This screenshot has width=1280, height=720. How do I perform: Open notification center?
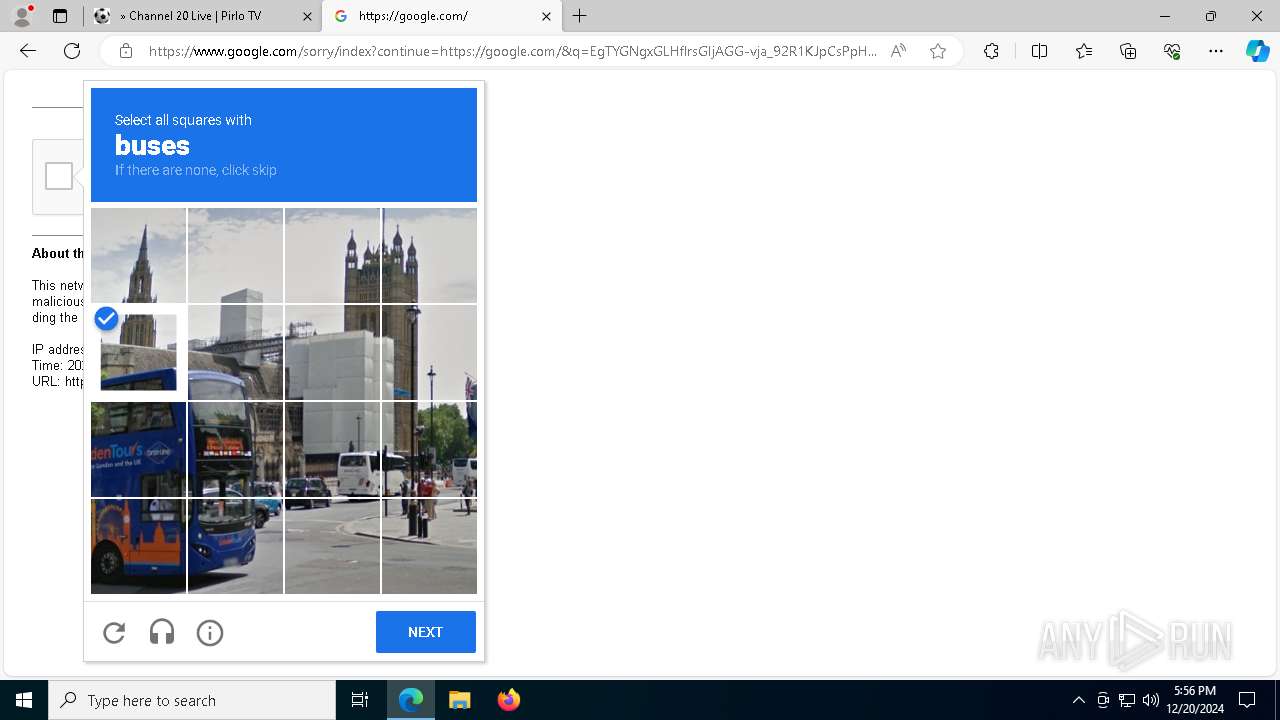(x=1247, y=700)
